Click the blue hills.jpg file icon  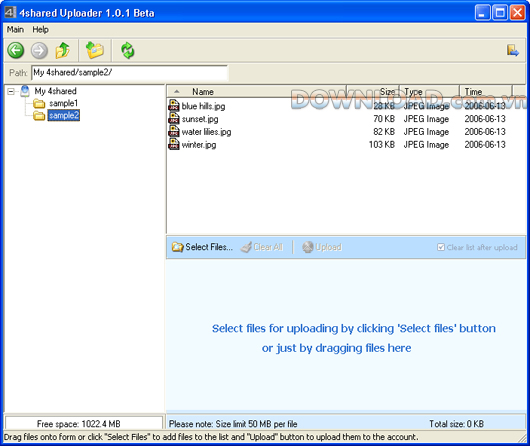point(173,106)
